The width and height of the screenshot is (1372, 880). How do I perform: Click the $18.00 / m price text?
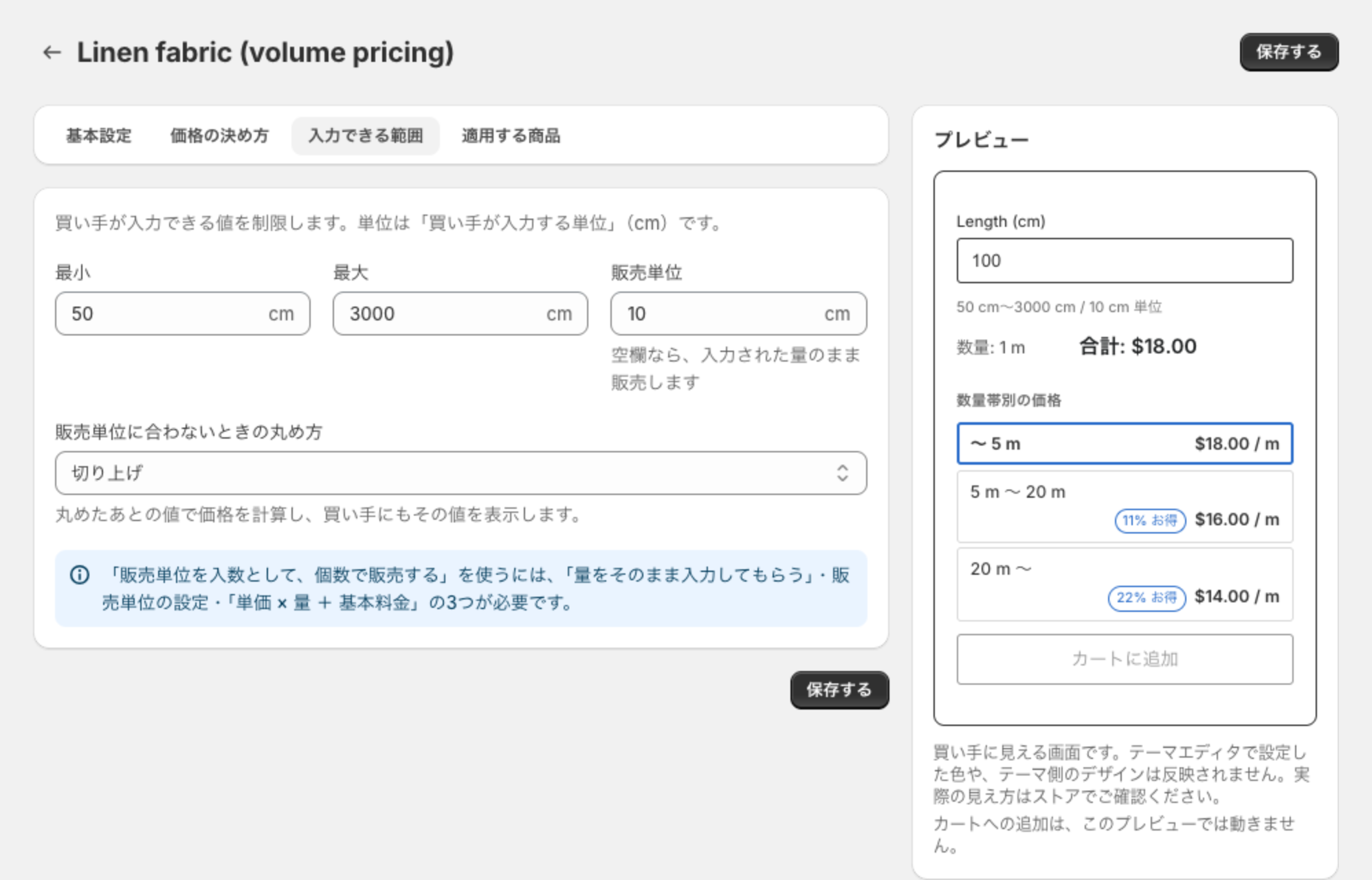point(1237,444)
